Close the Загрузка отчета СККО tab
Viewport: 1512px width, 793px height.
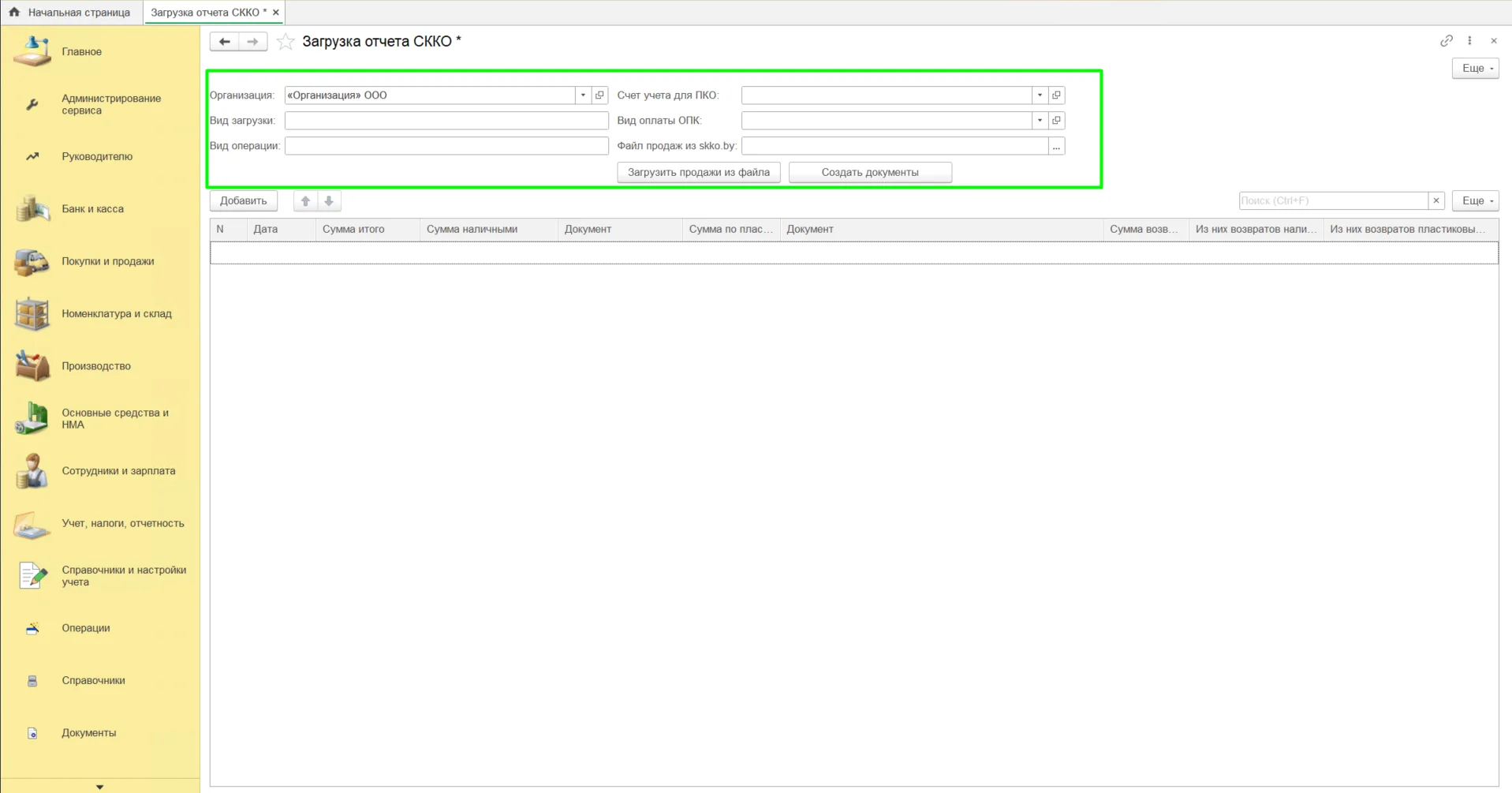(x=275, y=12)
